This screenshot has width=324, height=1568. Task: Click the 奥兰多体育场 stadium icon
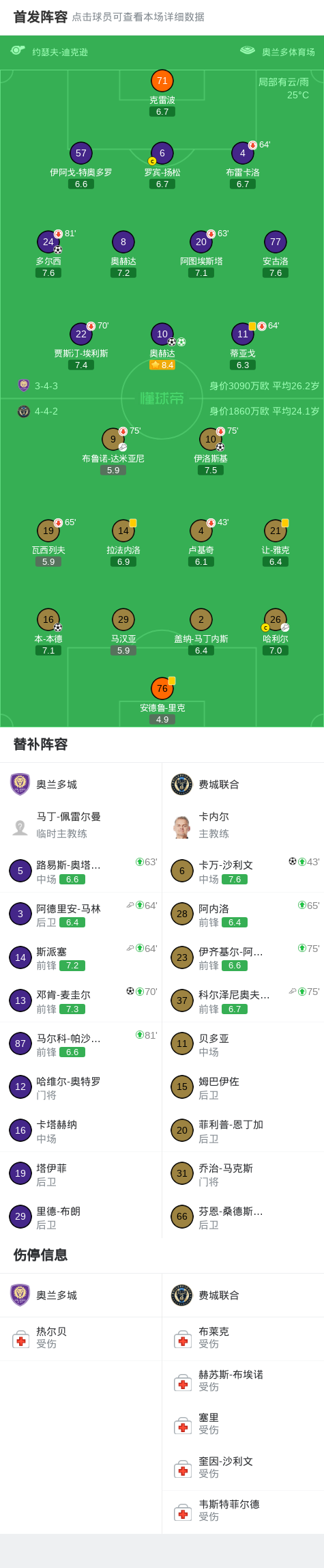pos(248,51)
